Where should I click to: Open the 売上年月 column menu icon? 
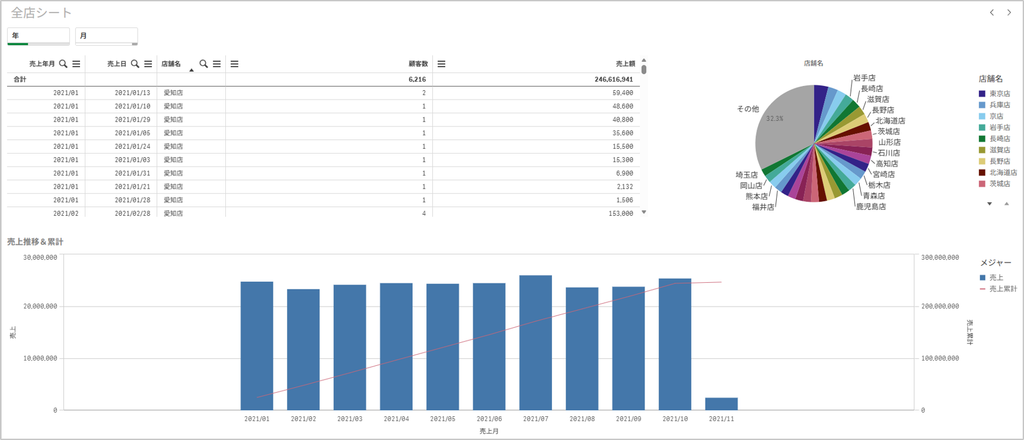[76, 63]
